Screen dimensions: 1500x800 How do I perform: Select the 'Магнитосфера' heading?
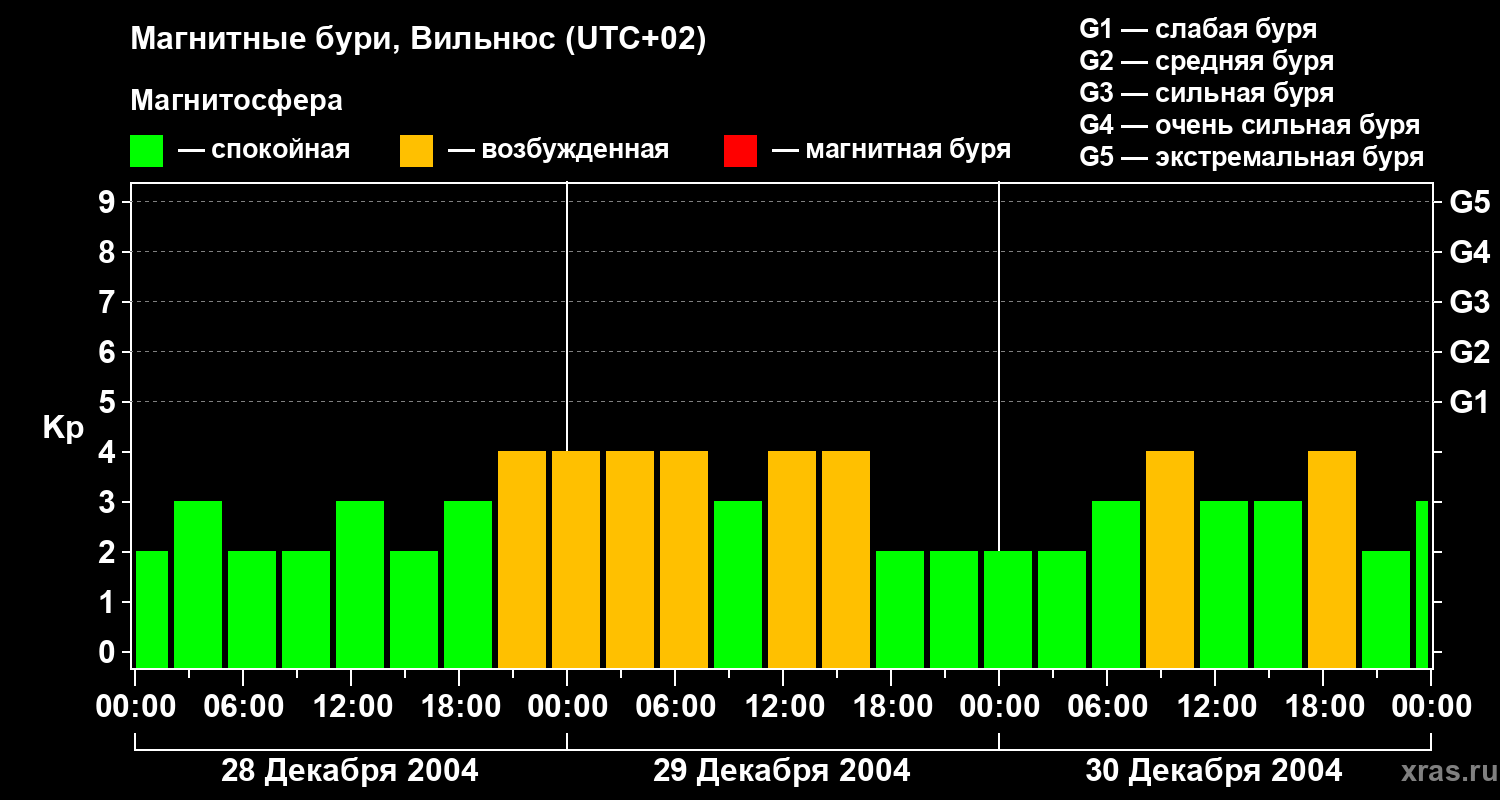coord(236,101)
